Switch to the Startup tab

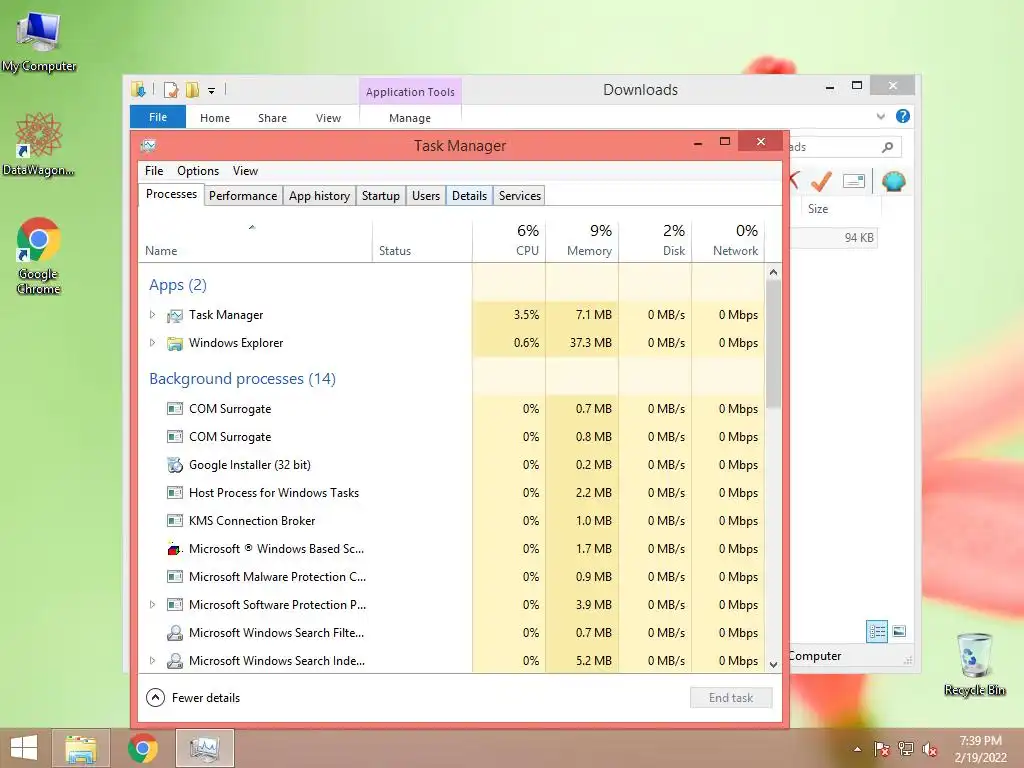(381, 196)
